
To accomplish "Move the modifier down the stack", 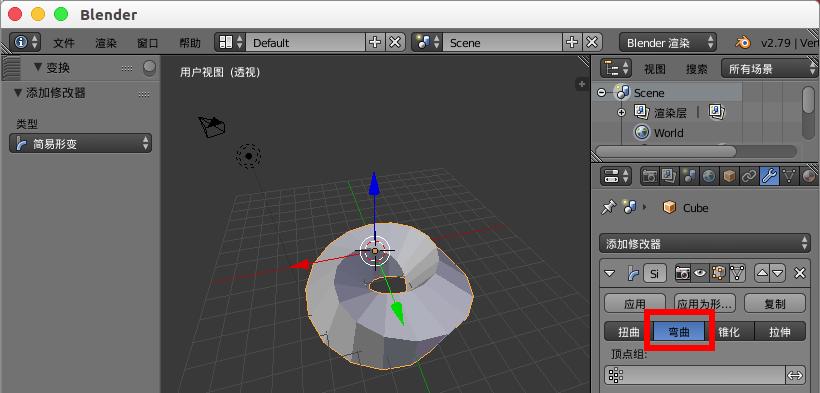I will tap(778, 273).
